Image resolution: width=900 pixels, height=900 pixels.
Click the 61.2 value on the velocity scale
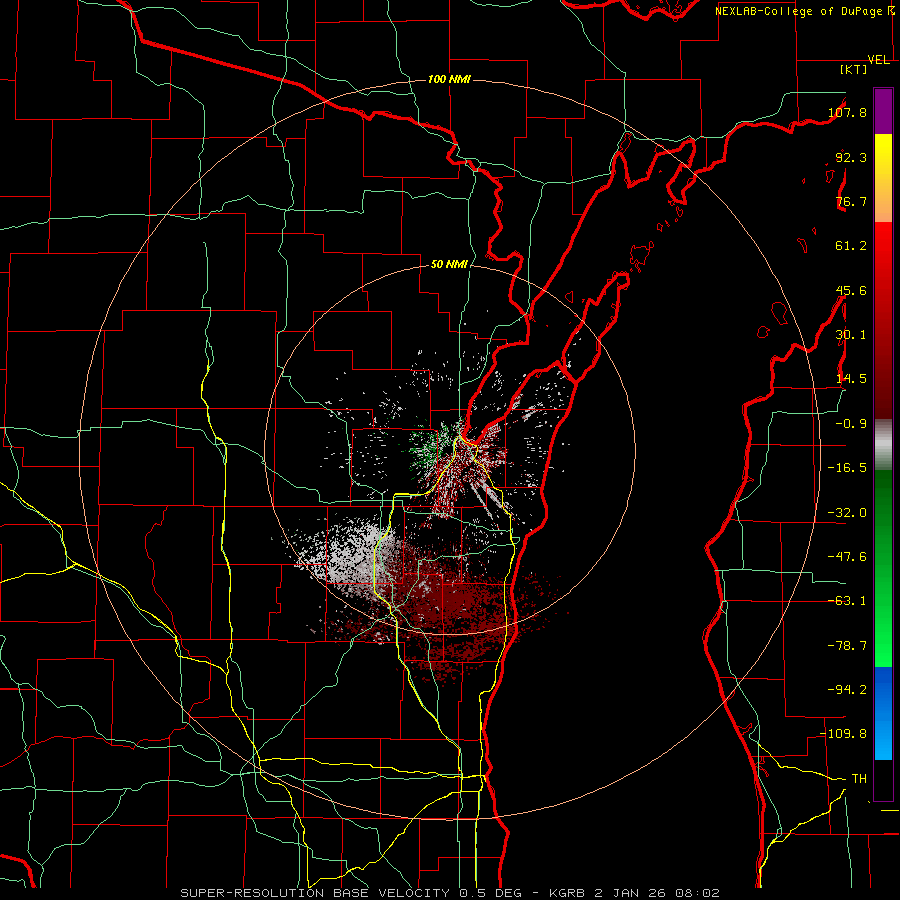(x=851, y=246)
